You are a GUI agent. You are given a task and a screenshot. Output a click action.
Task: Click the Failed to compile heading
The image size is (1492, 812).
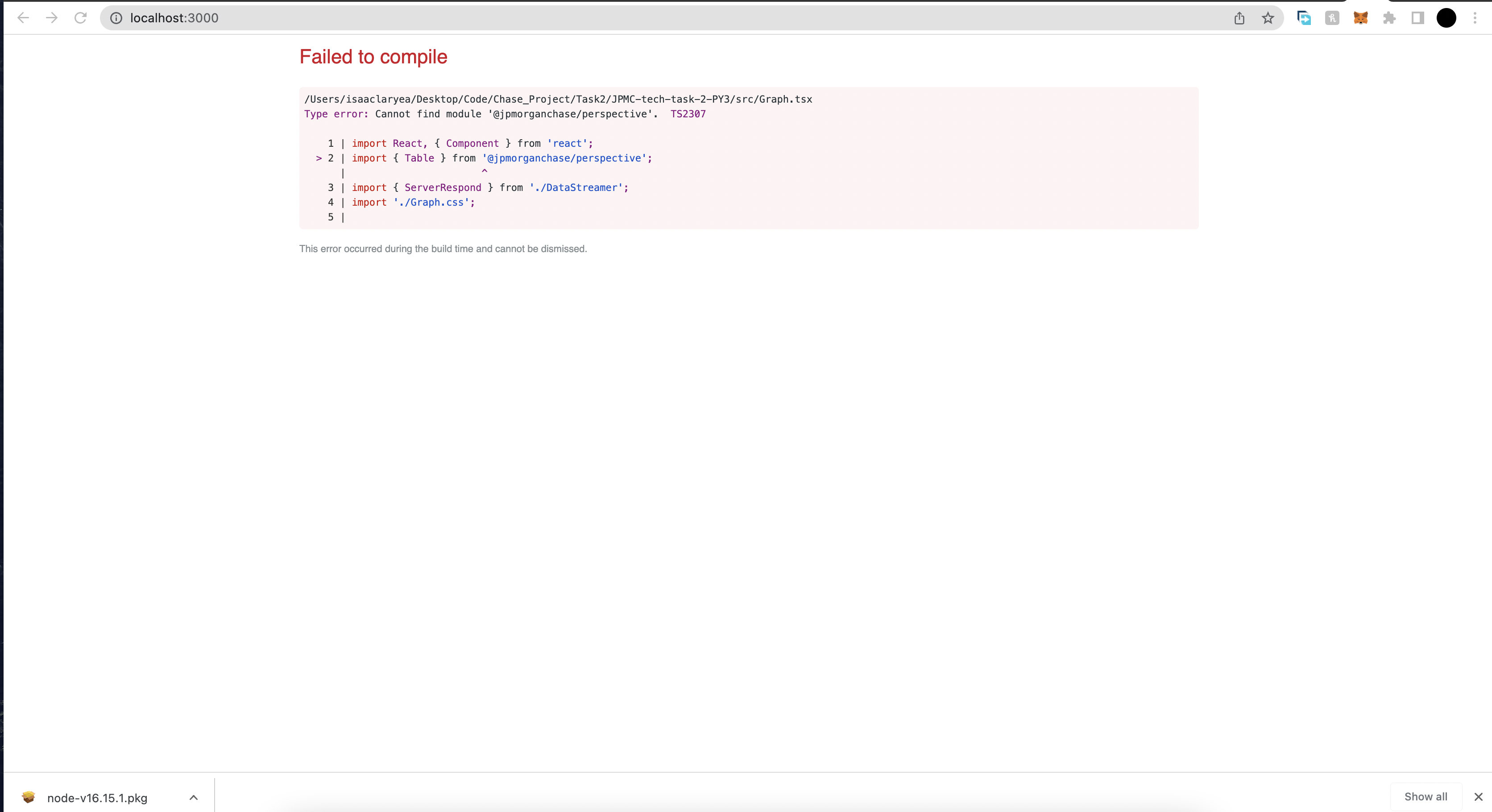[373, 57]
